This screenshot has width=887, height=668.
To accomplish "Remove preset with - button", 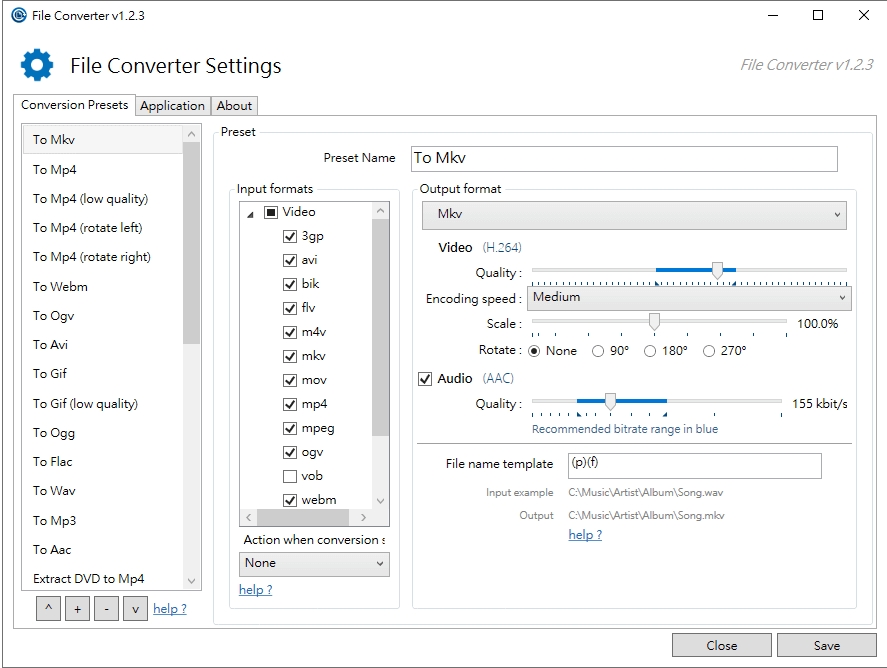I will click(107, 609).
